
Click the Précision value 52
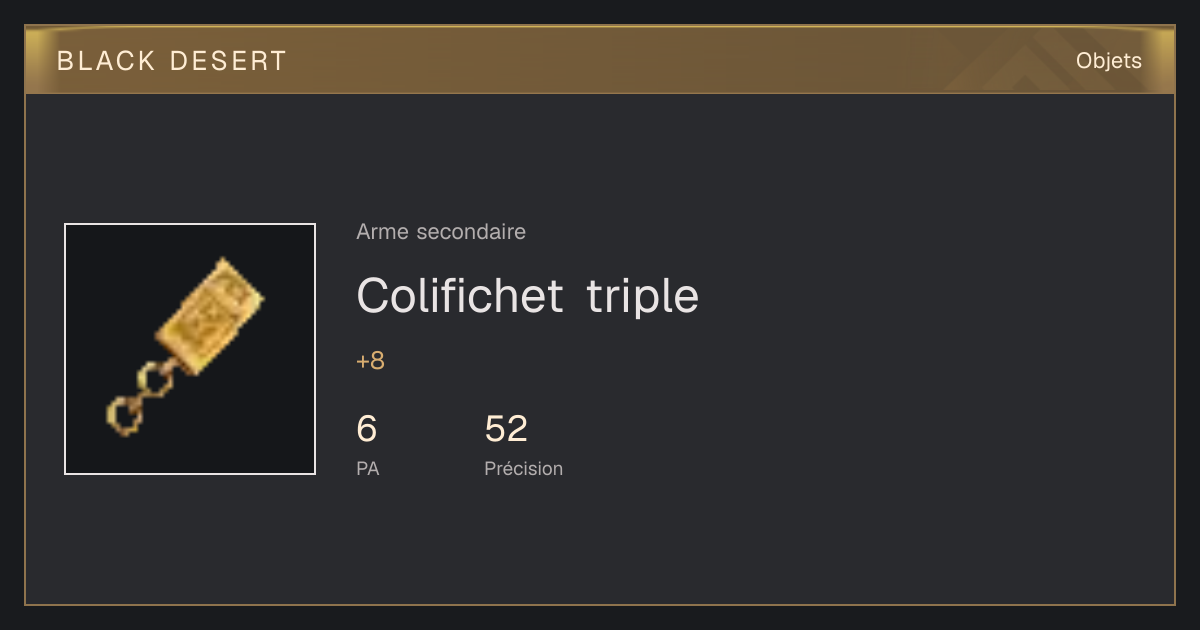coord(506,429)
